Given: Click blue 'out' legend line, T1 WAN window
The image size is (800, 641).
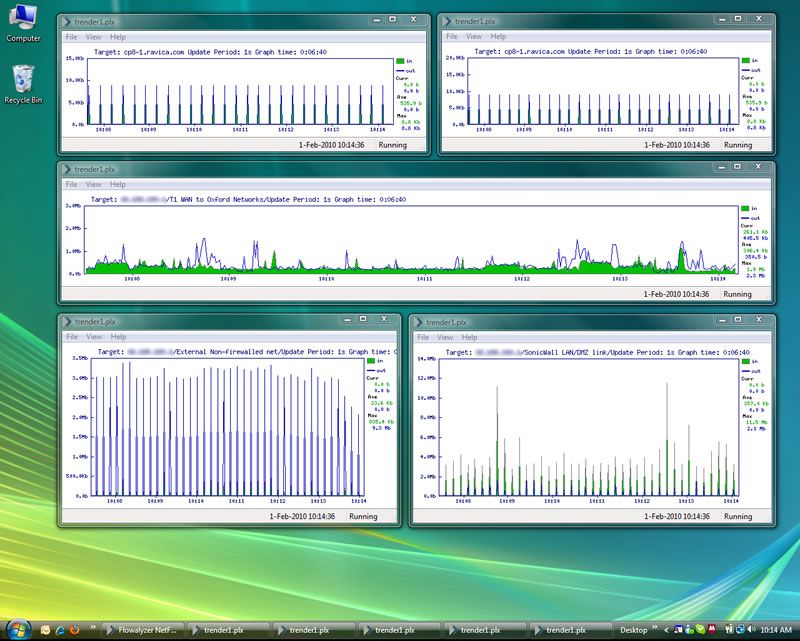Looking at the screenshot, I should pos(745,218).
